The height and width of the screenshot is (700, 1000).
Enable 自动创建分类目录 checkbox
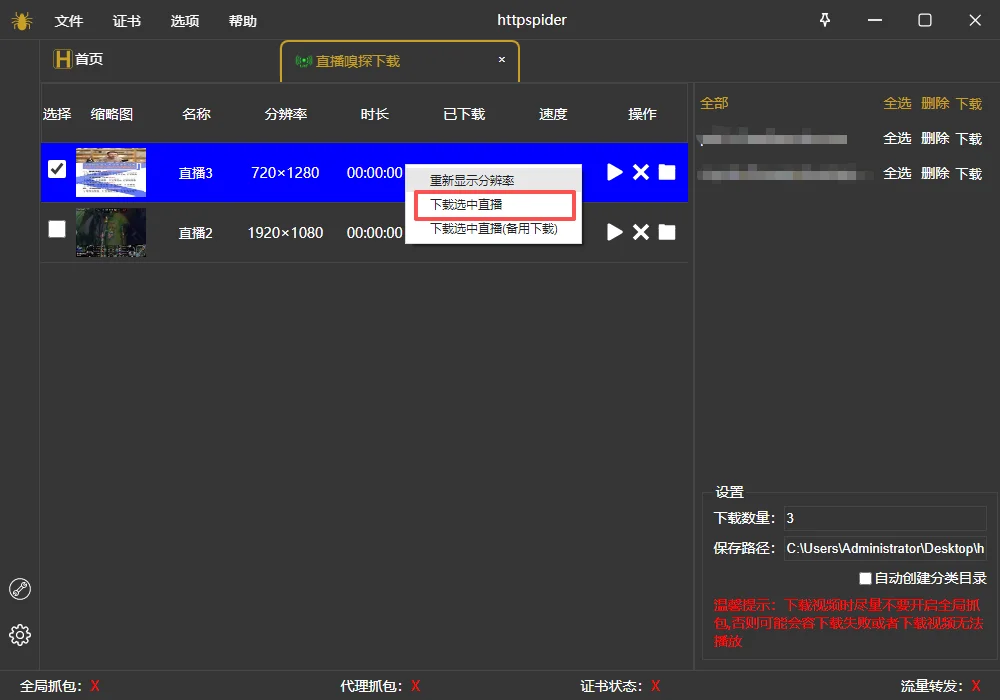click(x=865, y=578)
